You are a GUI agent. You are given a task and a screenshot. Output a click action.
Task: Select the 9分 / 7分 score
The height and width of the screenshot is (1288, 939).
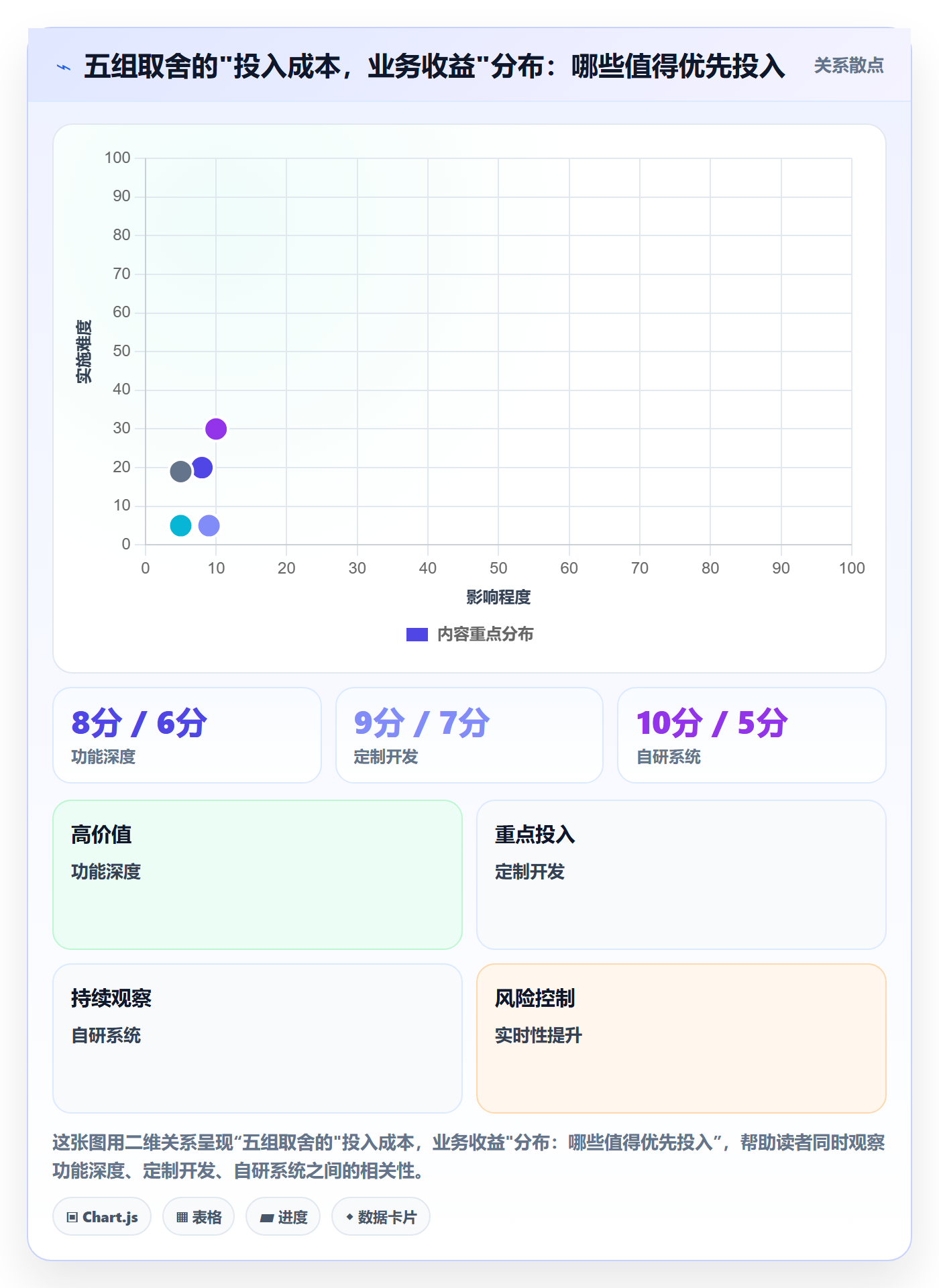coord(422,723)
